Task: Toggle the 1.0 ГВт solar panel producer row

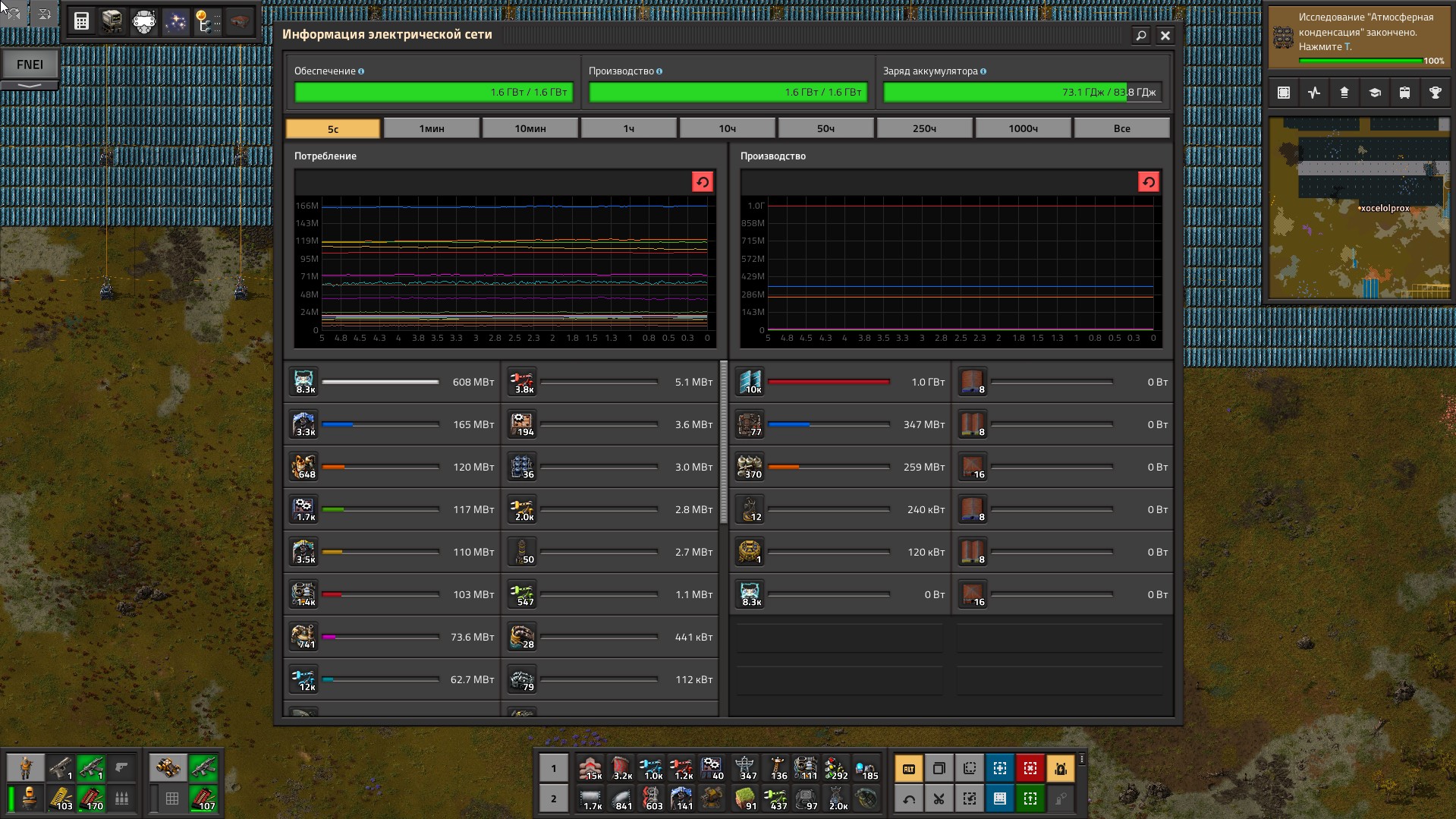Action: [x=841, y=382]
